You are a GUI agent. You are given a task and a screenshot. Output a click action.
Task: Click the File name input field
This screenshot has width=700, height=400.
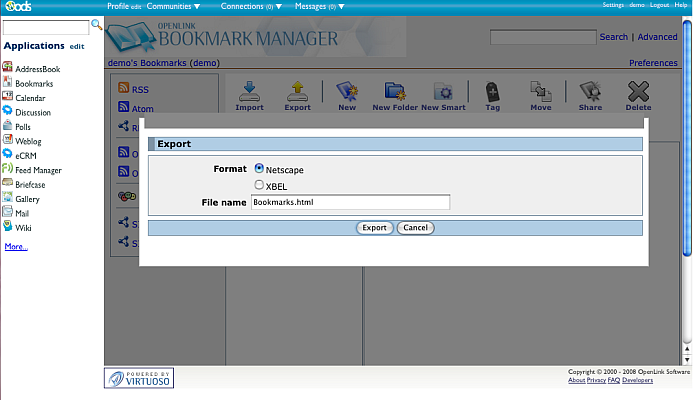click(350, 202)
